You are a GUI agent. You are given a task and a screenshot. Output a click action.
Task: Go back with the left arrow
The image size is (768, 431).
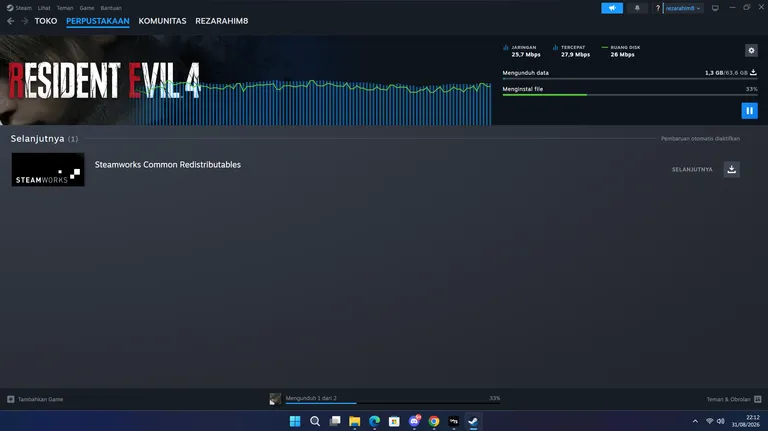[x=11, y=21]
